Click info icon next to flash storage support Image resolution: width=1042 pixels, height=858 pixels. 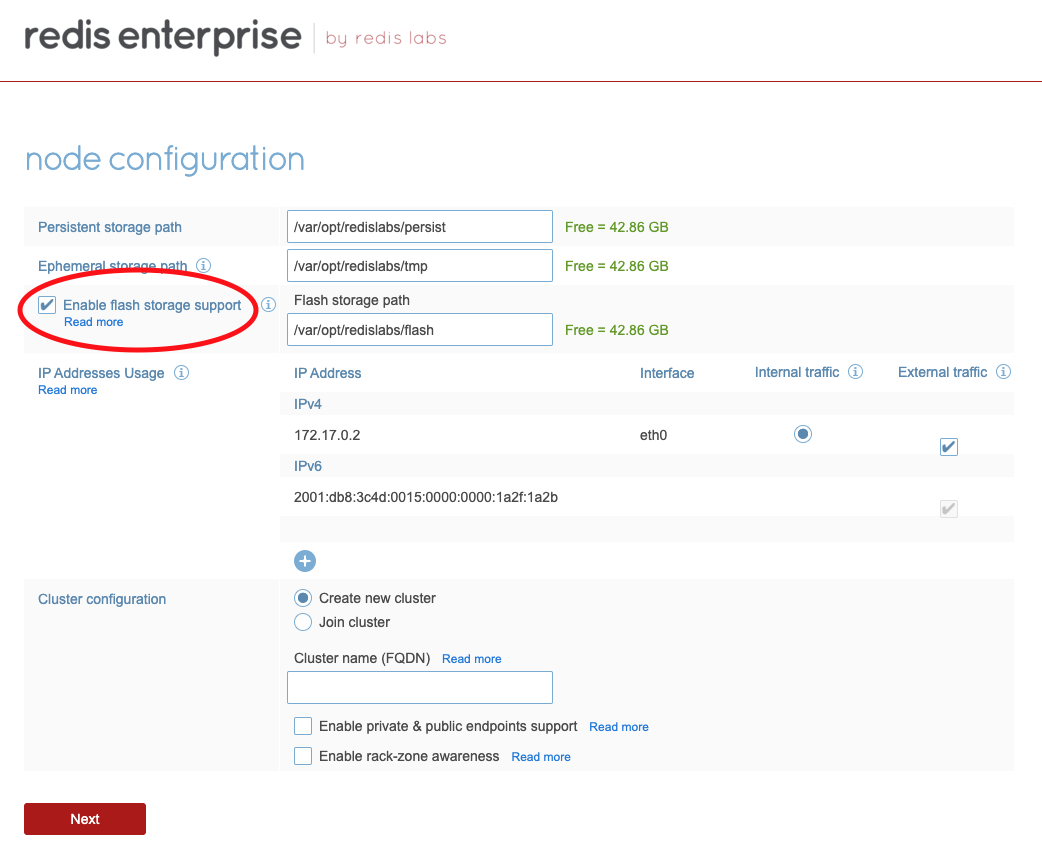pos(268,305)
